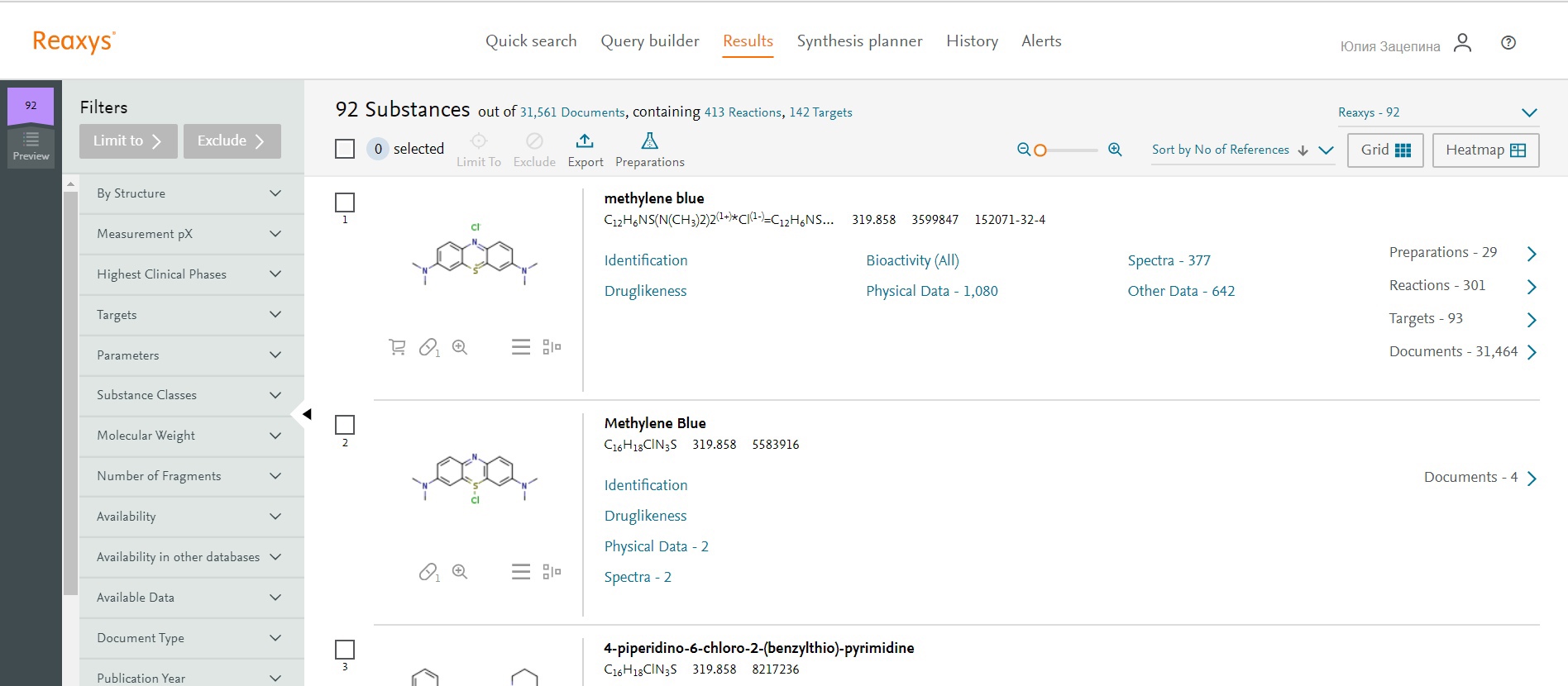Open Documents - 31,464 arrow

(x=1532, y=352)
